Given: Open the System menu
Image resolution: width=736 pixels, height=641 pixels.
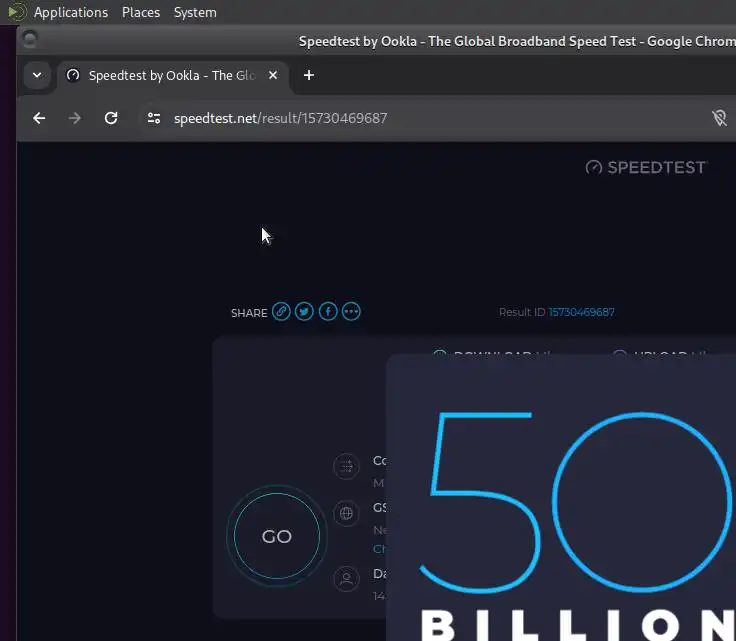Looking at the screenshot, I should 195,12.
